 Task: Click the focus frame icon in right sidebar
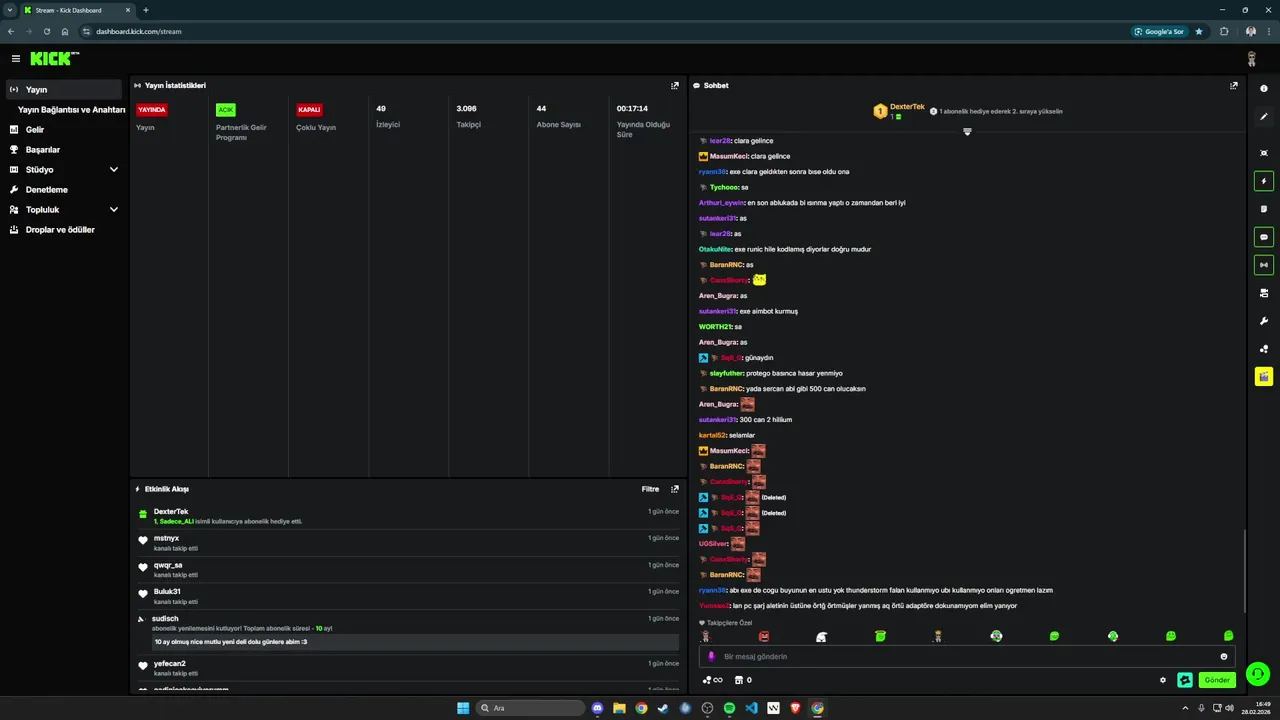click(1264, 153)
